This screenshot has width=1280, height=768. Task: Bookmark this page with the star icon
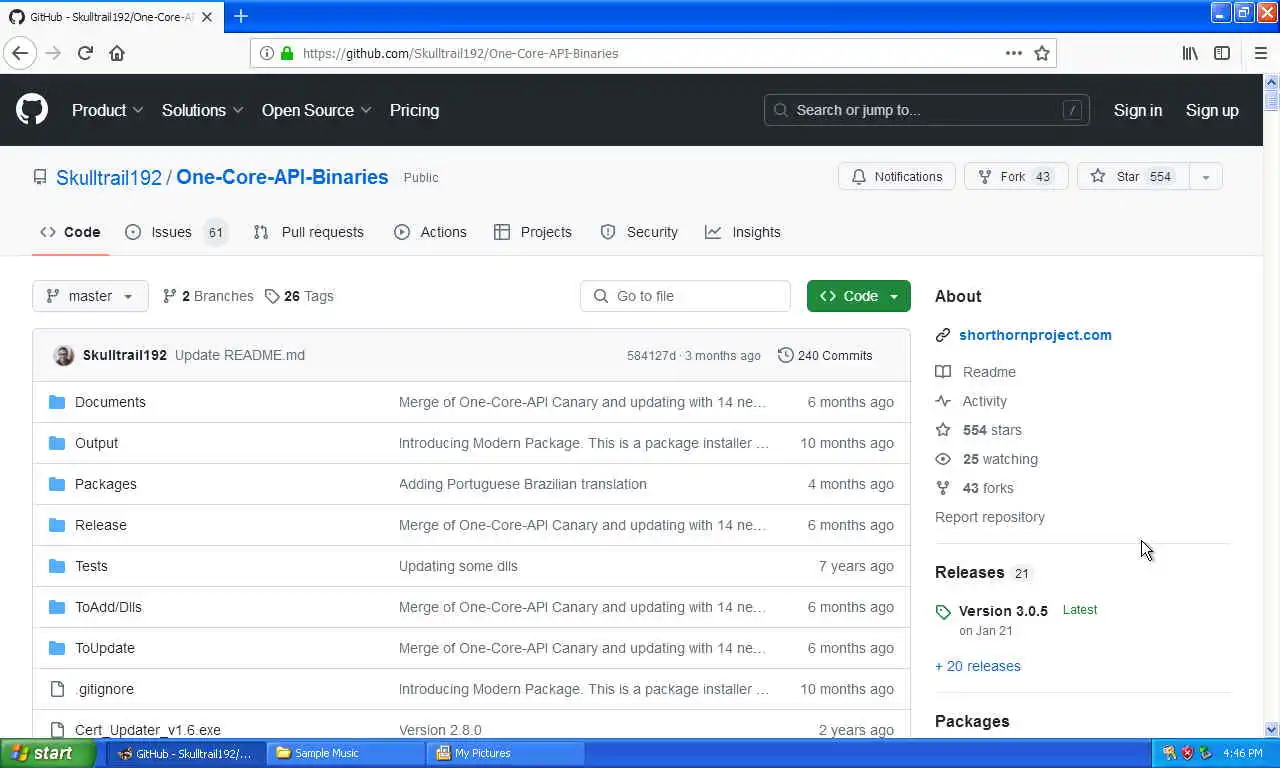(x=1042, y=53)
